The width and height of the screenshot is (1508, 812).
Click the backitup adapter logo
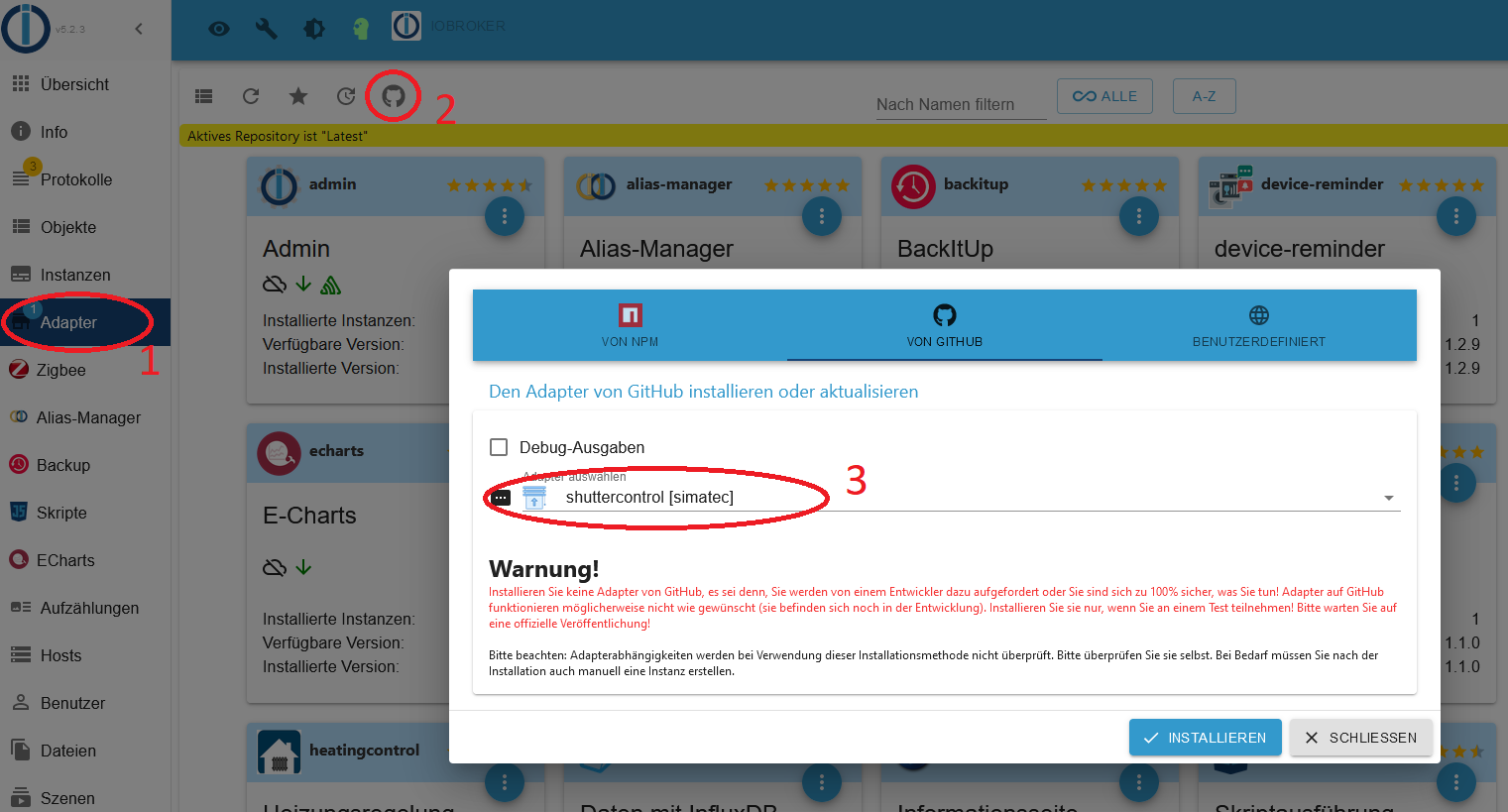913,186
